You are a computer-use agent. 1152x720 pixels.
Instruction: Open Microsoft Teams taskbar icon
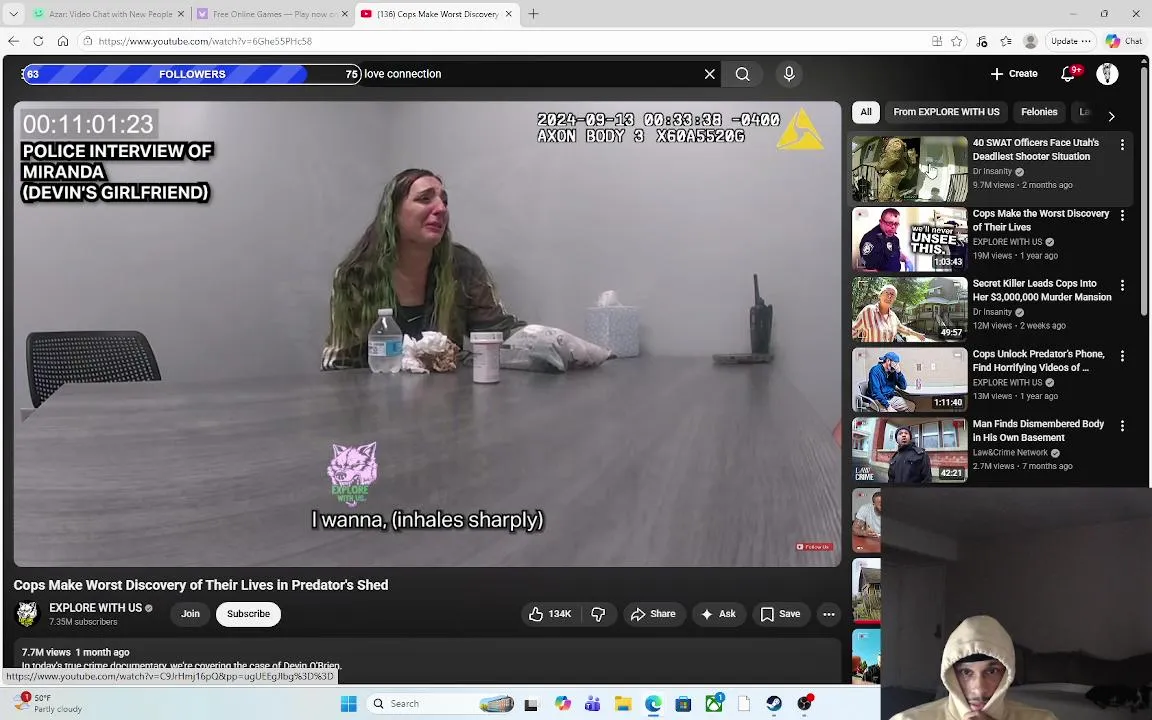[x=593, y=704]
